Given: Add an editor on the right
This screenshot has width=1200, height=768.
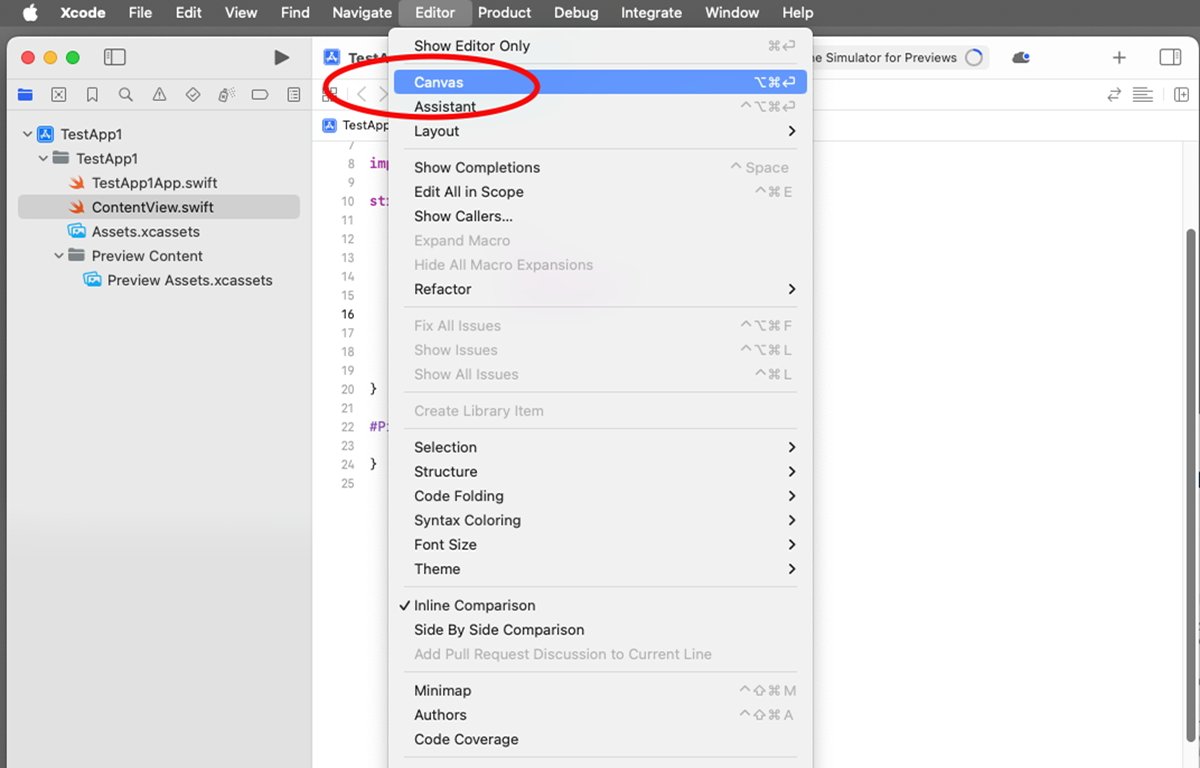Looking at the screenshot, I should tap(1181, 95).
